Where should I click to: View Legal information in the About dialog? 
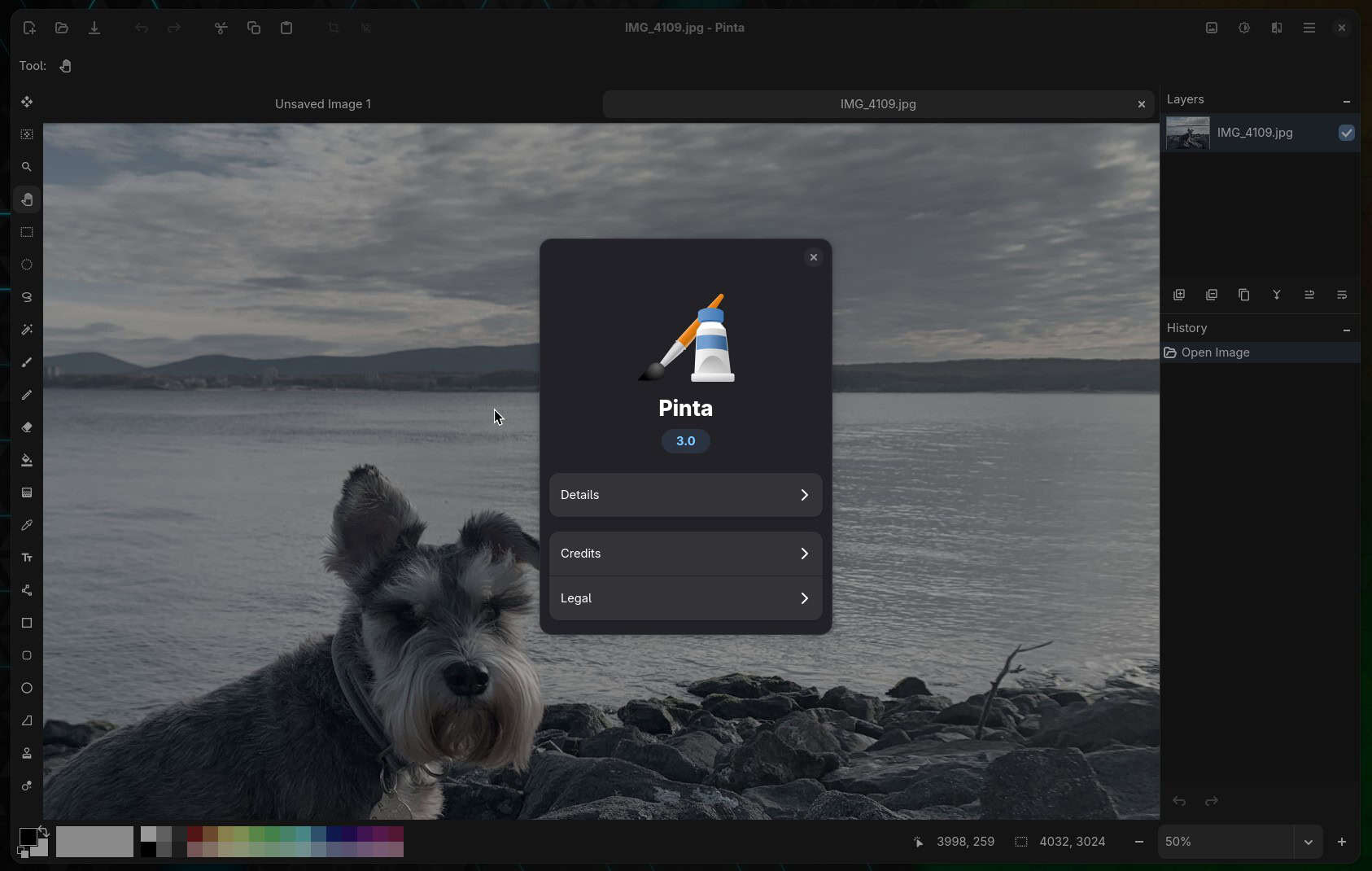[x=684, y=597]
